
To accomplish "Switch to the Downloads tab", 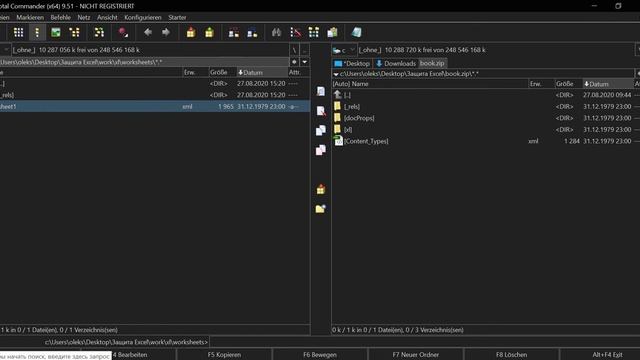I will click(x=396, y=63).
